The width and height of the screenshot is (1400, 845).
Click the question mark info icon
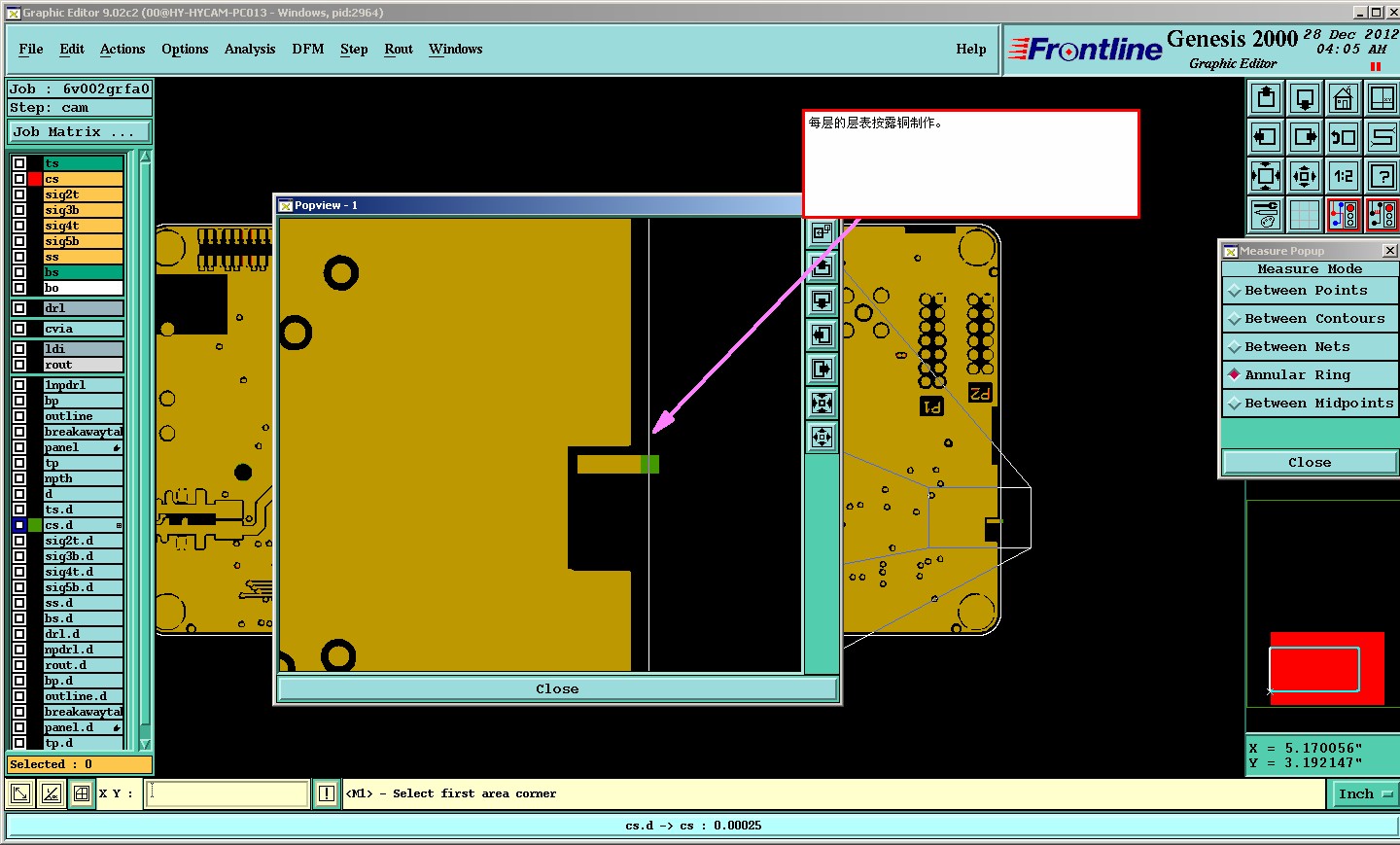pos(1382,176)
